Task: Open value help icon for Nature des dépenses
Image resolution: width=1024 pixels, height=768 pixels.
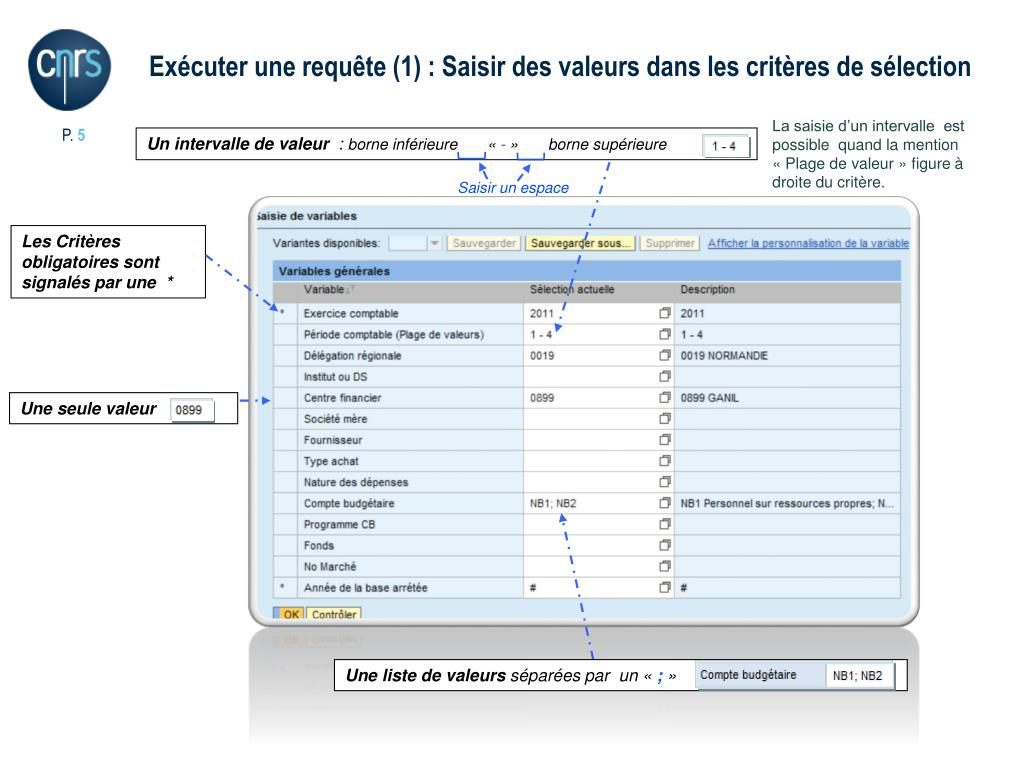Action: 665,481
